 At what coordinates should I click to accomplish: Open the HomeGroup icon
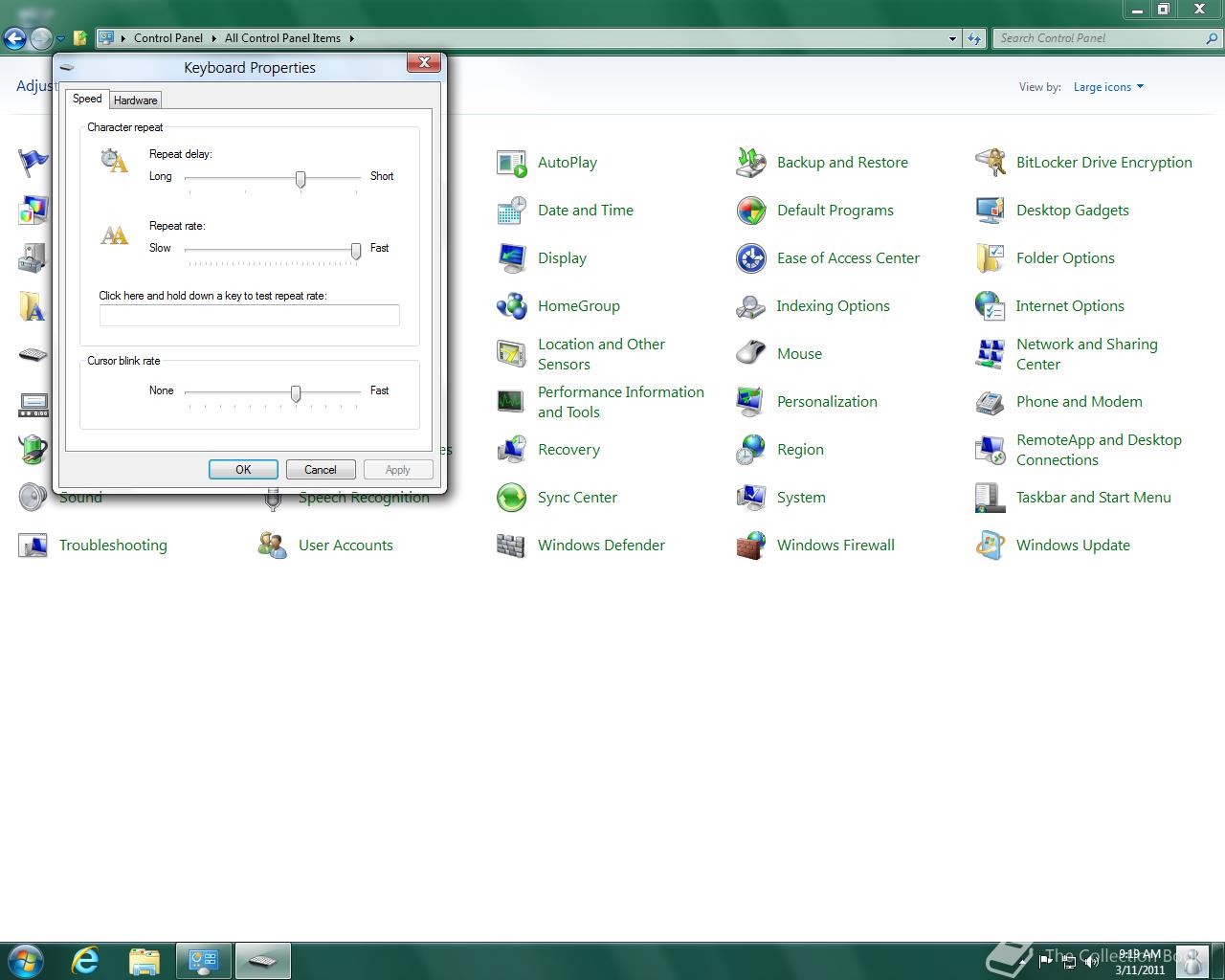[x=512, y=306]
